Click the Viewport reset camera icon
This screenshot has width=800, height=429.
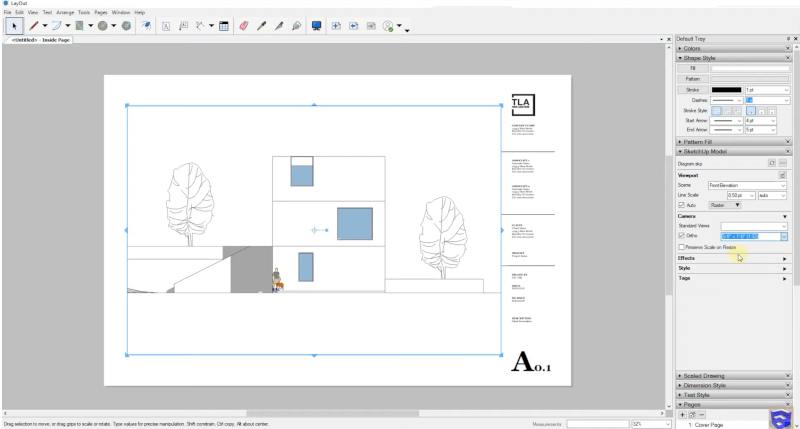coord(782,175)
